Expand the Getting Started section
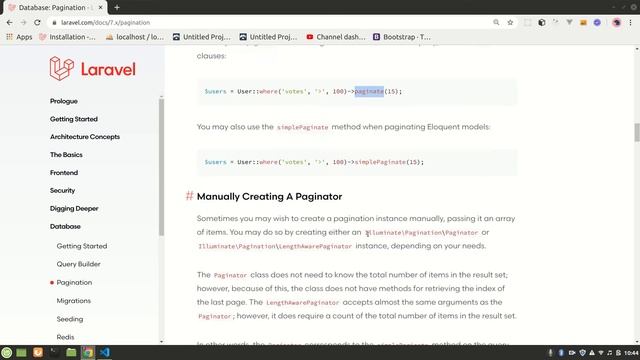This screenshot has height=360, width=640. [x=74, y=119]
